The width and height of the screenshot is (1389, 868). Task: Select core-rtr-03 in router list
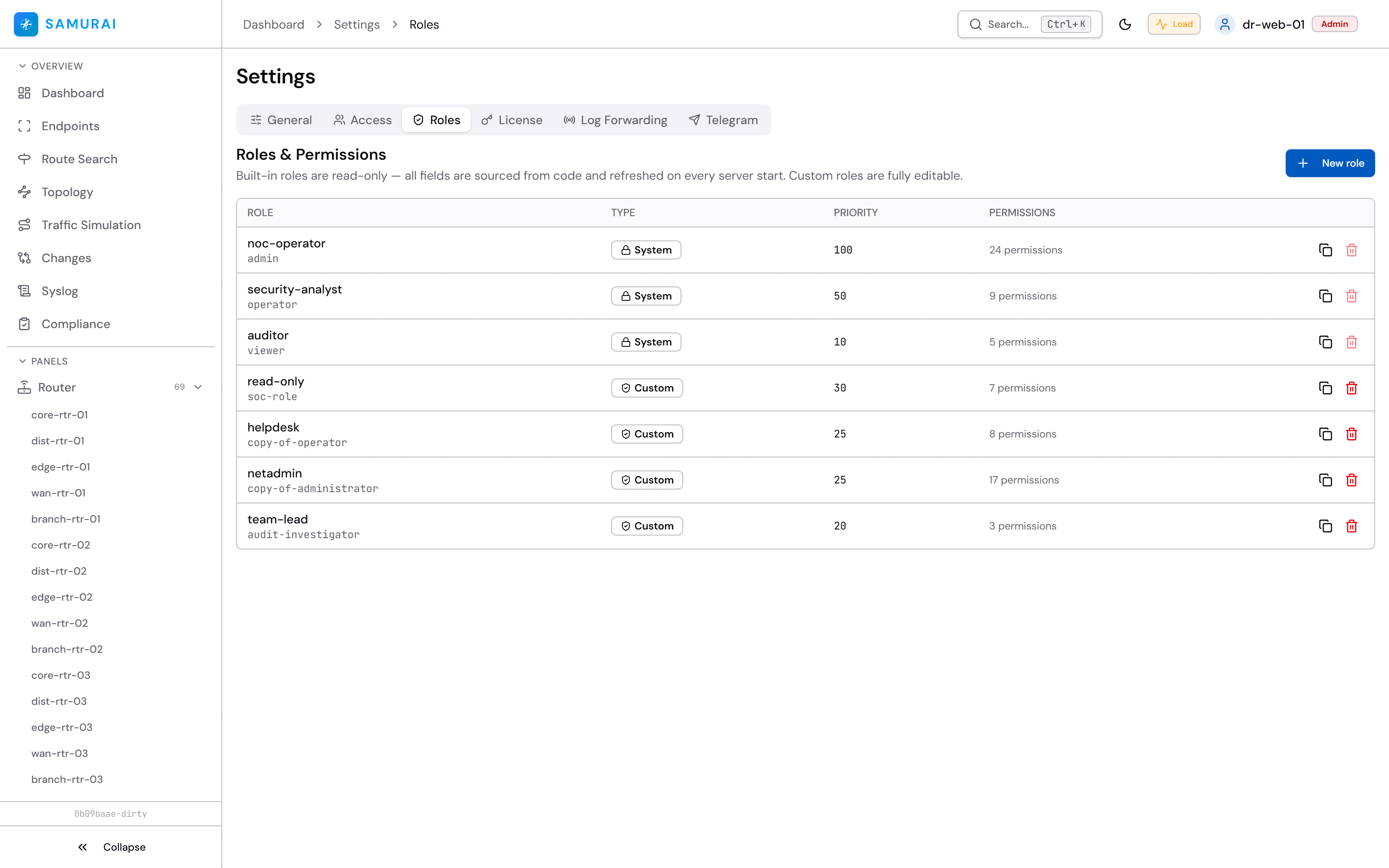[x=61, y=675]
